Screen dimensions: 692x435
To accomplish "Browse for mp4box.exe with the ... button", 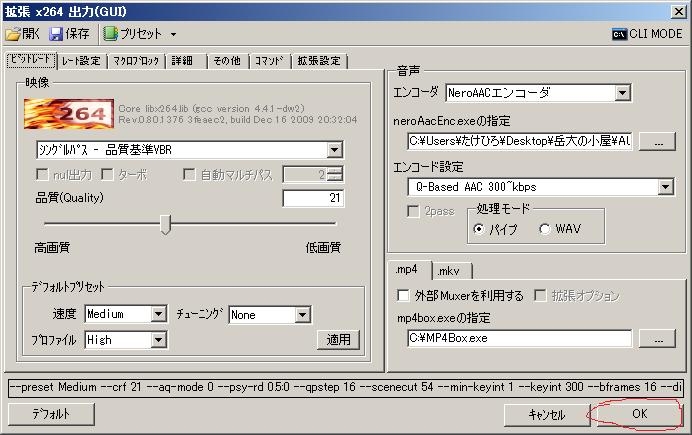I will pos(658,338).
